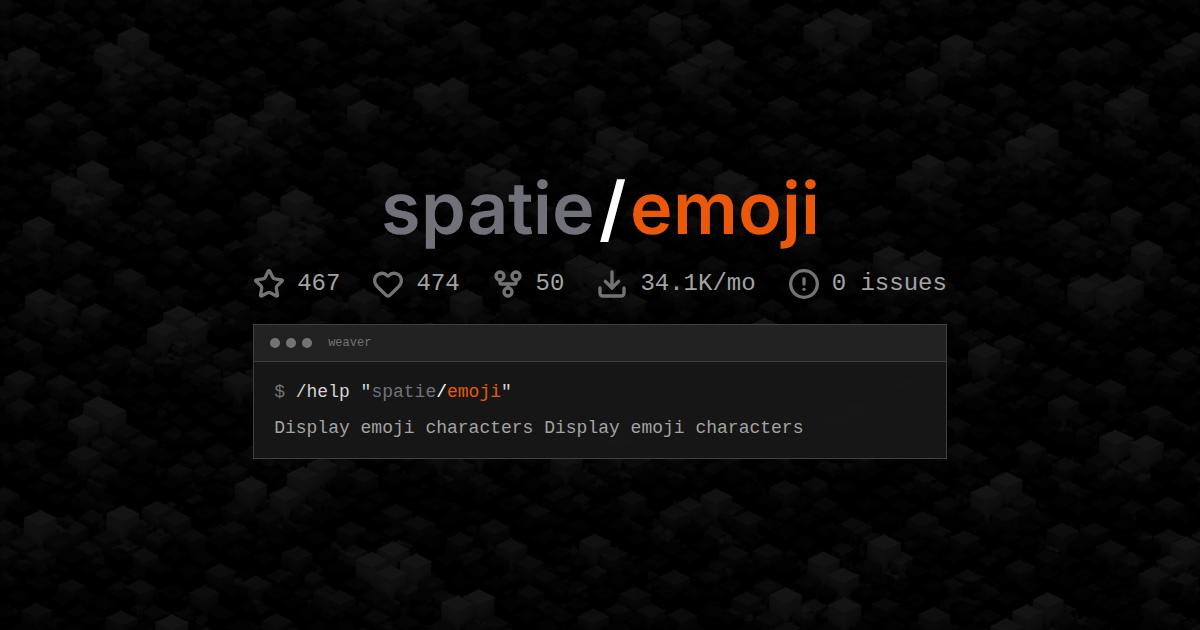Click the yellow traffic light dot

tap(290, 342)
